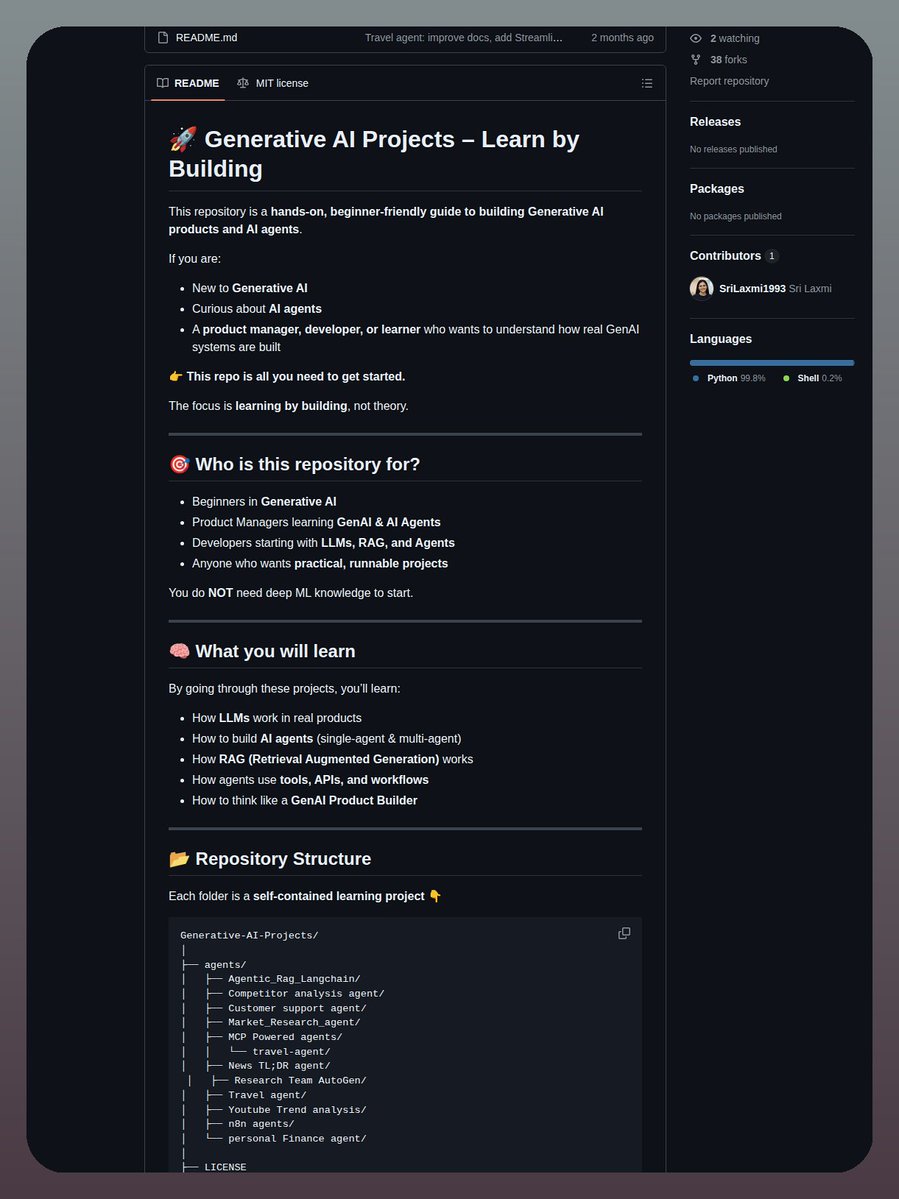Open the Releases heading link

pos(715,122)
